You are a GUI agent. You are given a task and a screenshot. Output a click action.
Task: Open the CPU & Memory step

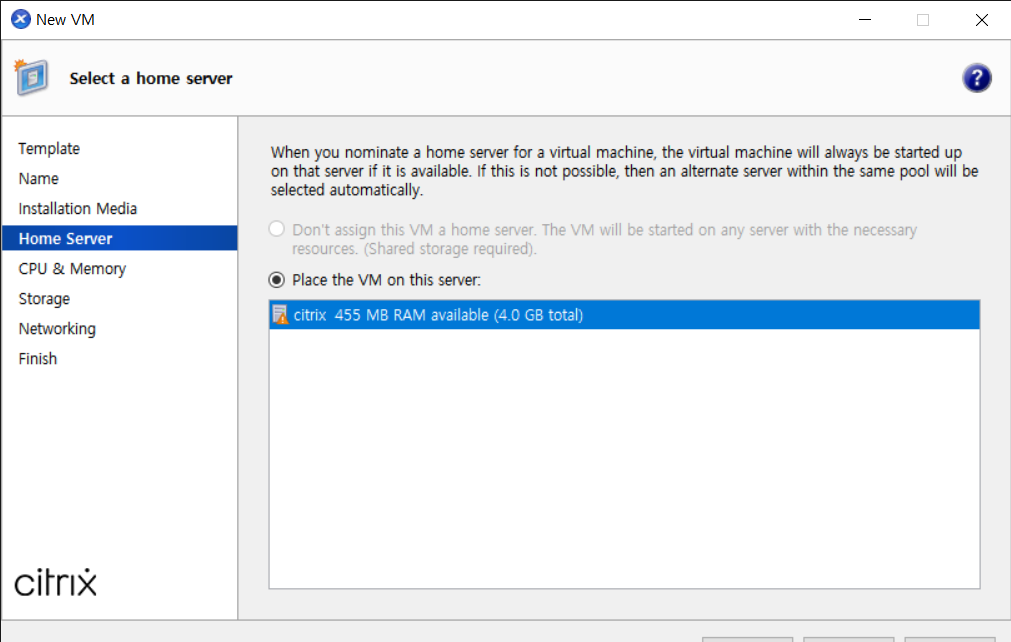[x=72, y=269]
